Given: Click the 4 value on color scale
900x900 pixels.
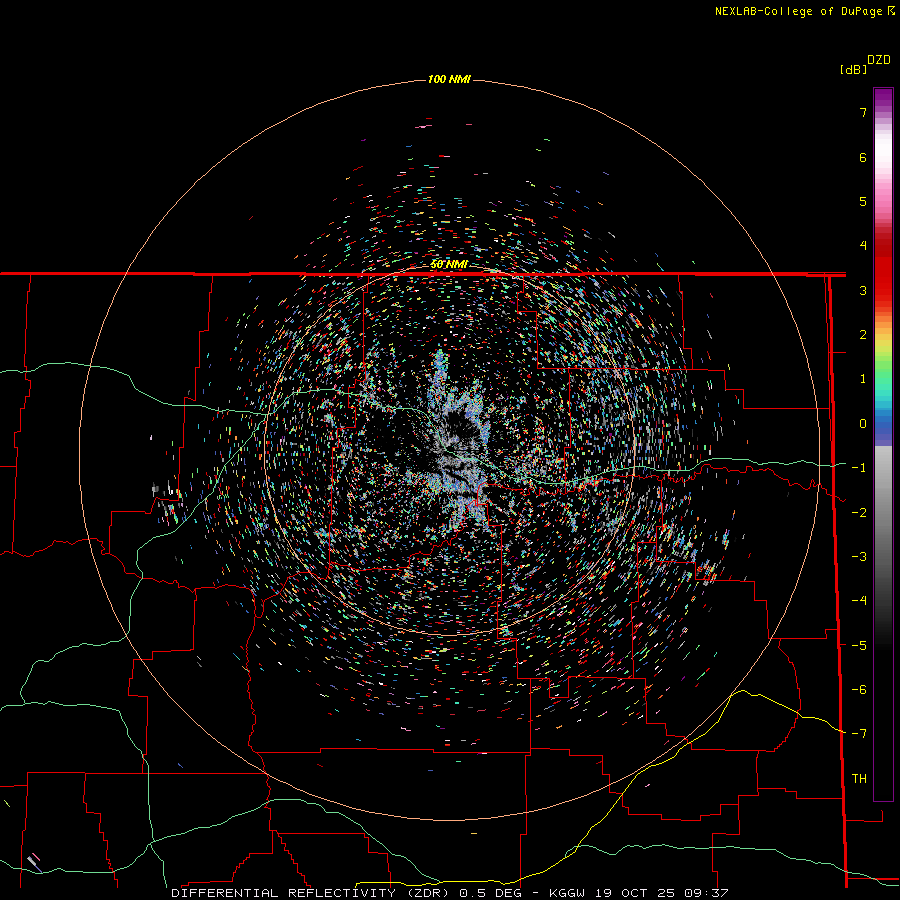Looking at the screenshot, I should click(x=863, y=246).
